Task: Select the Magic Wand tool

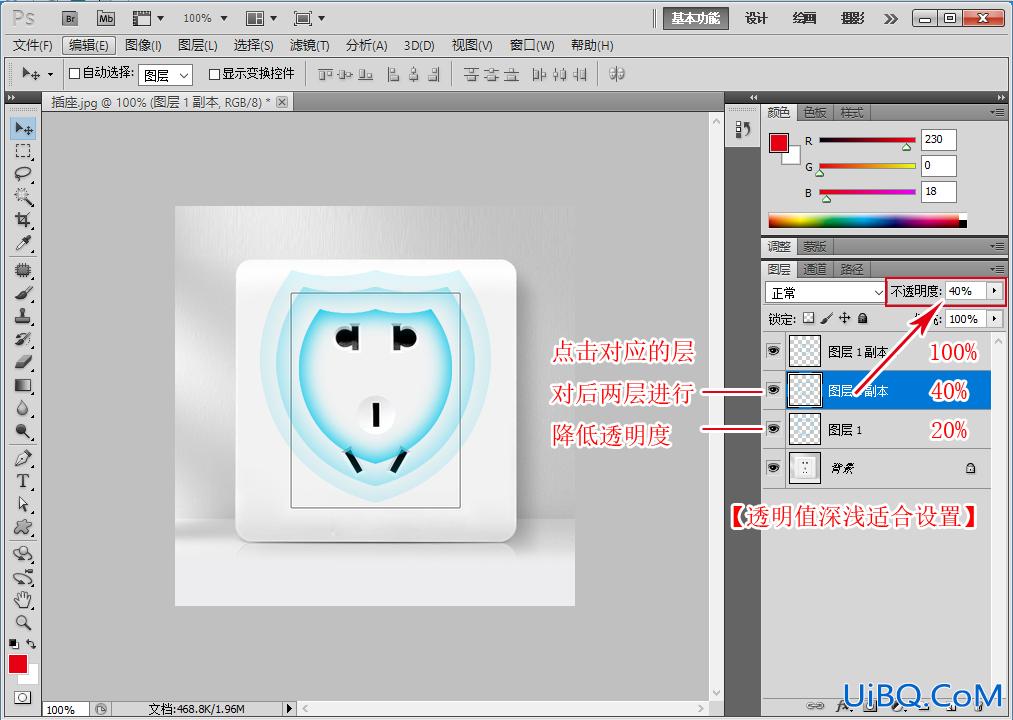Action: coord(23,196)
